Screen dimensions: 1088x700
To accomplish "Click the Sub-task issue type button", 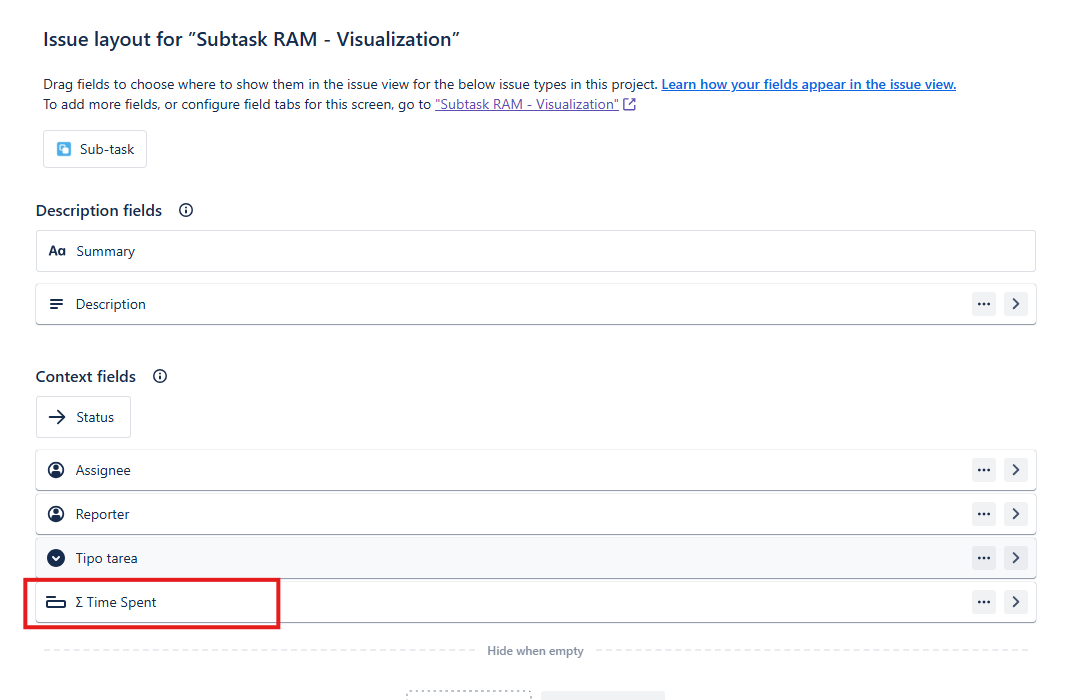I will tap(95, 149).
